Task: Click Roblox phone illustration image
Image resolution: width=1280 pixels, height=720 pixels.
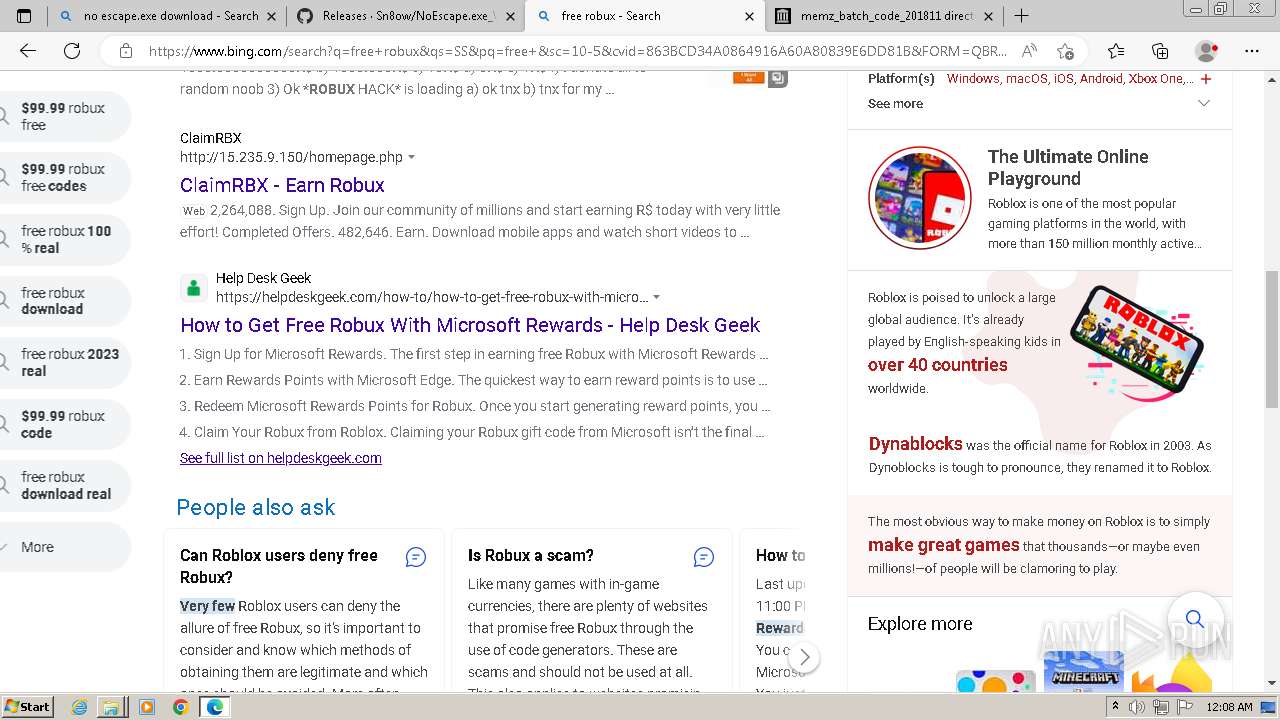Action: pyautogui.click(x=1136, y=340)
